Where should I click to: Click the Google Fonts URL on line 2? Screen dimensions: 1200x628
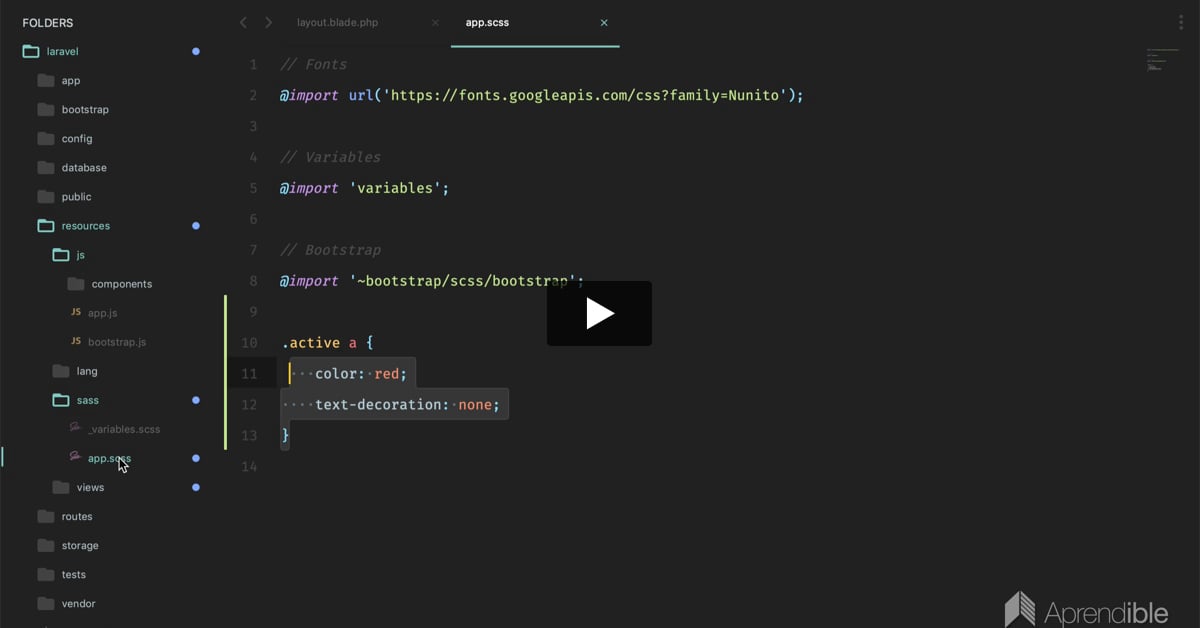[x=583, y=95]
